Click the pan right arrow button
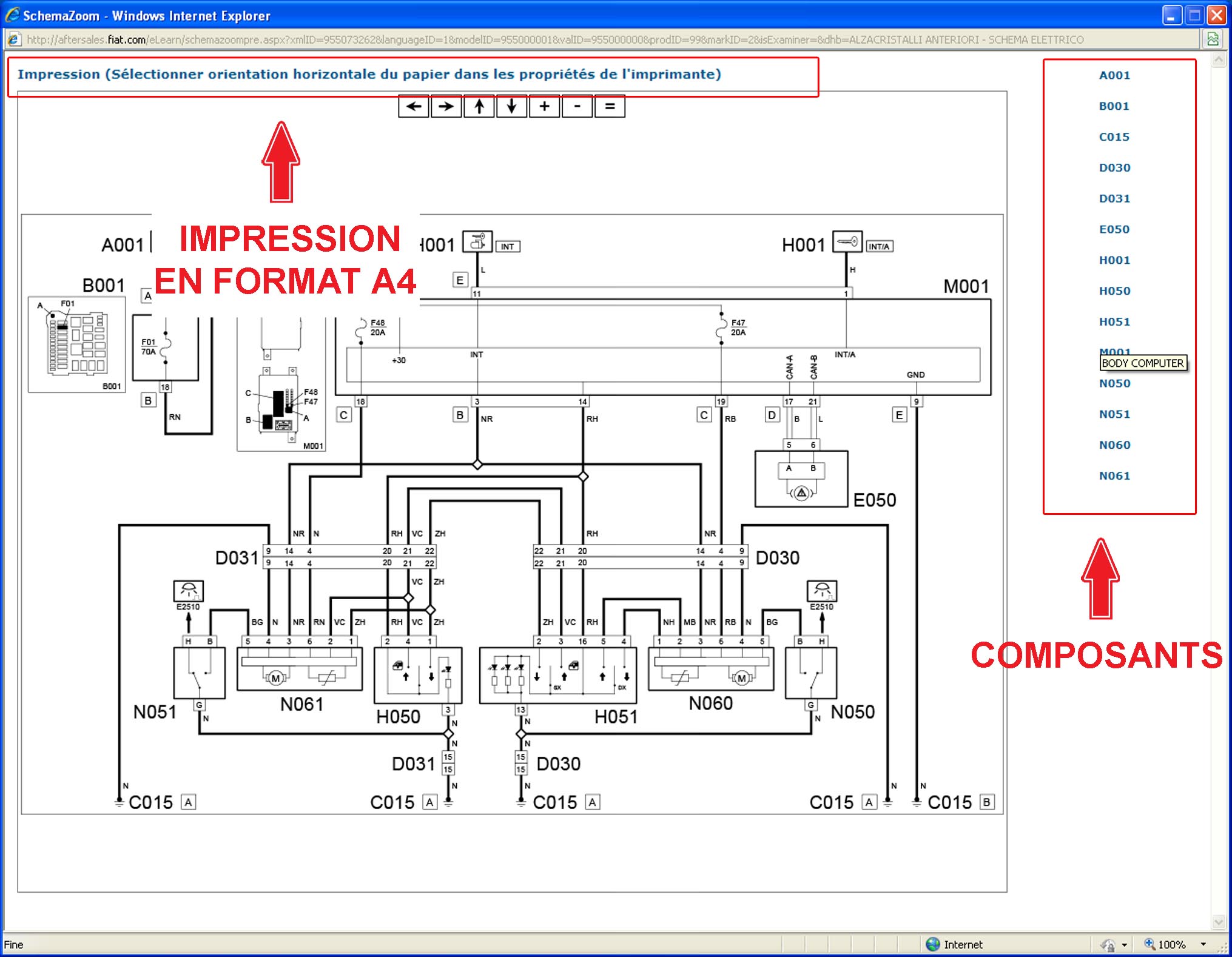The width and height of the screenshot is (1232, 957). click(x=446, y=106)
